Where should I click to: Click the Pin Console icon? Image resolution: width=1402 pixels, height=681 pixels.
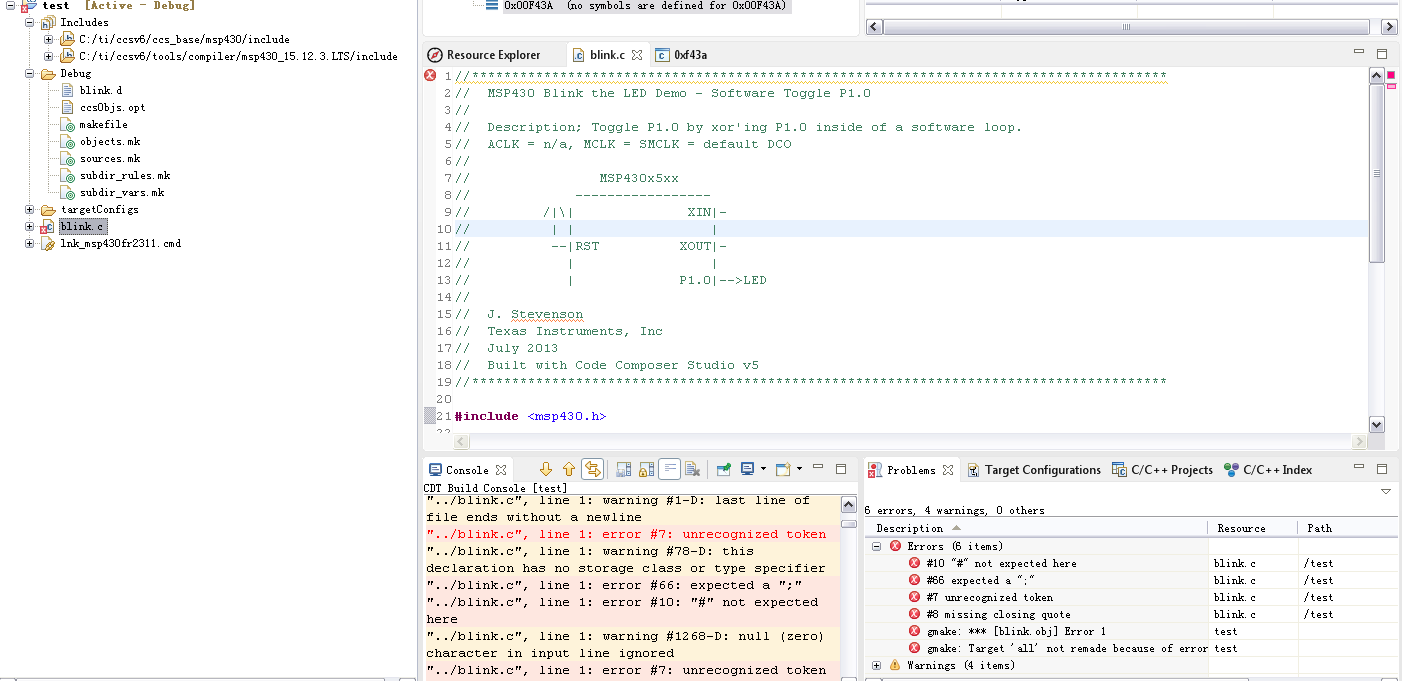pos(722,469)
